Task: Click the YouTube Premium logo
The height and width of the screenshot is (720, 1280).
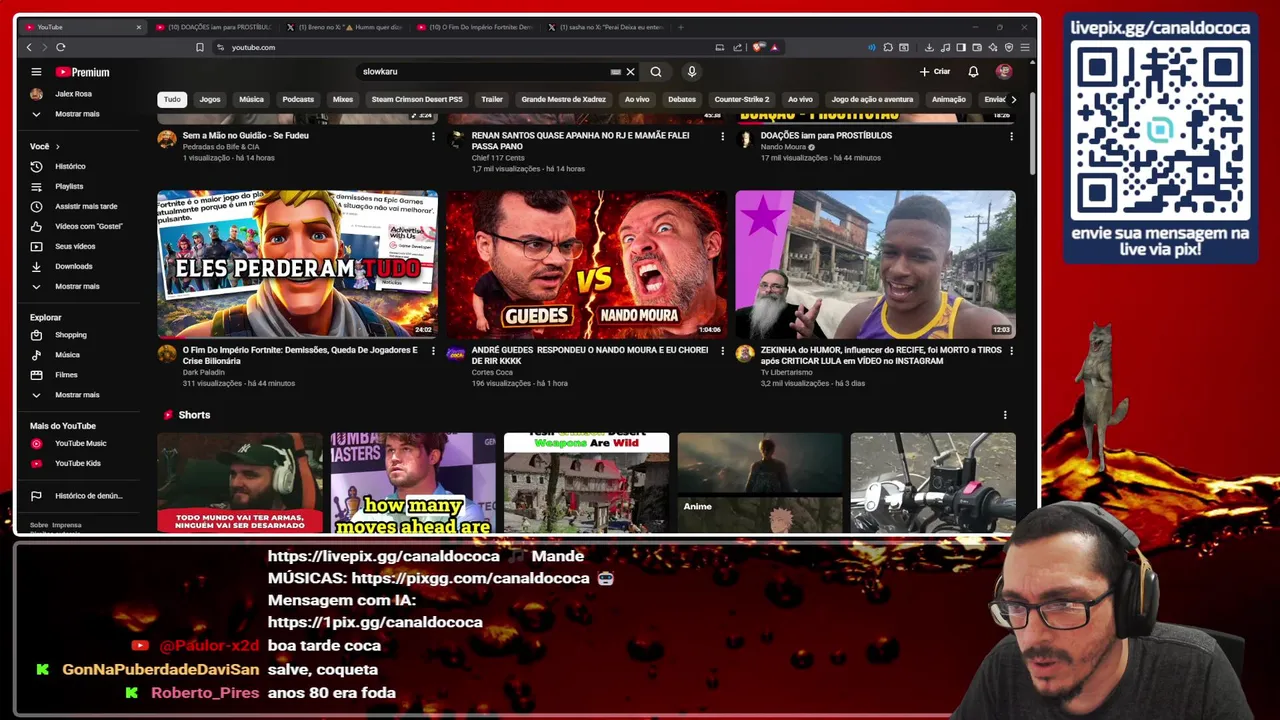Action: point(82,72)
